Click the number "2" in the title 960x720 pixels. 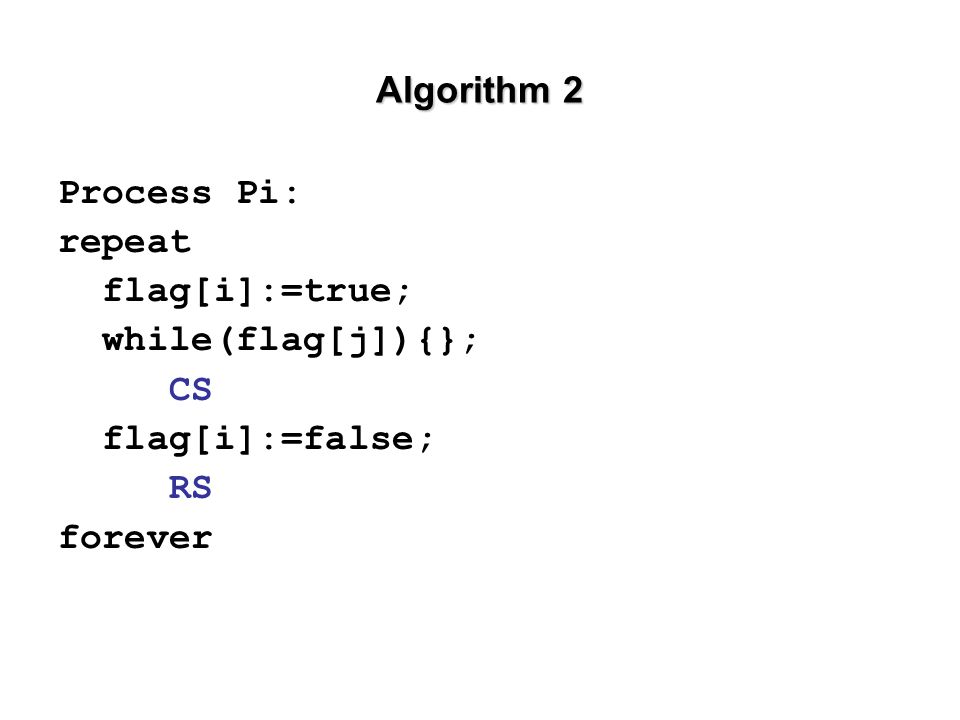click(572, 91)
